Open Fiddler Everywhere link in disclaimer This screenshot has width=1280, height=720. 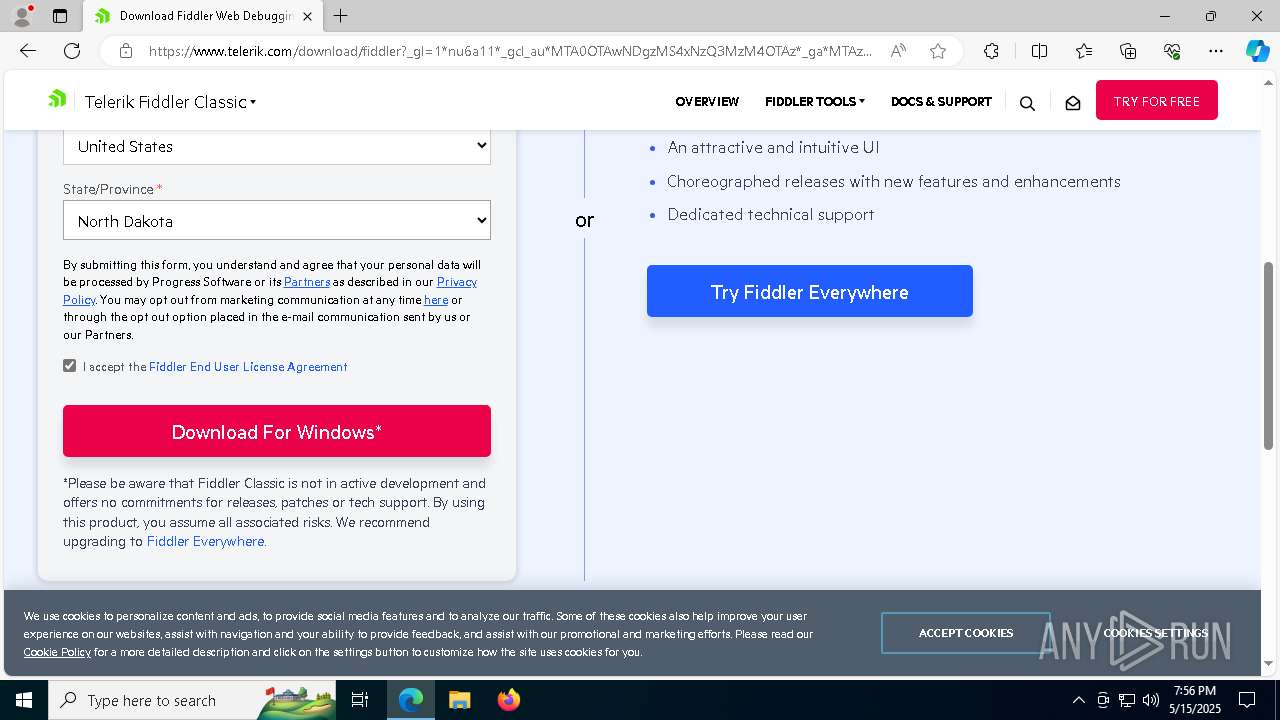pyautogui.click(x=205, y=541)
